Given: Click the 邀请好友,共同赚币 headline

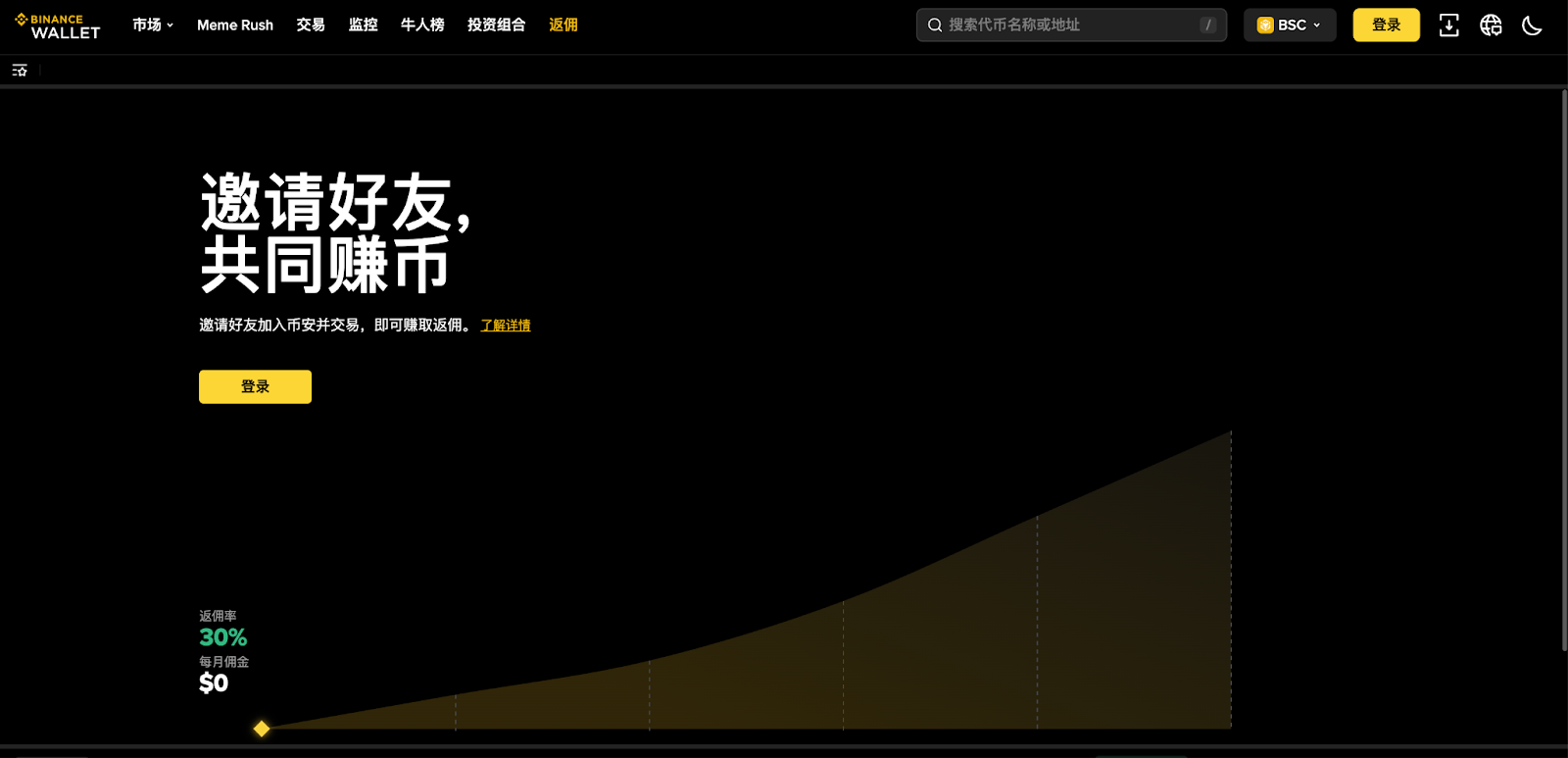Looking at the screenshot, I should click(335, 233).
